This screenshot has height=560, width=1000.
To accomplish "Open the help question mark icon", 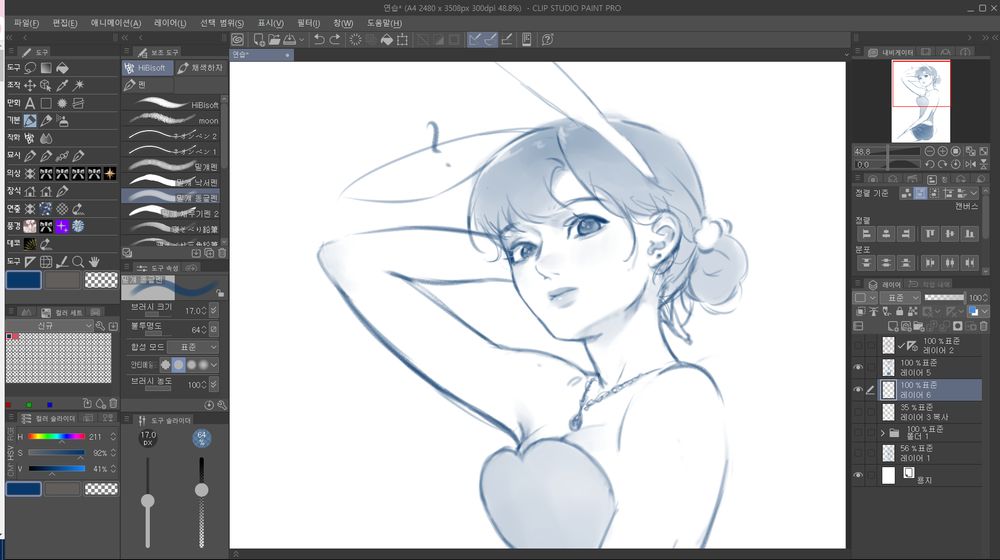I will click(x=547, y=40).
